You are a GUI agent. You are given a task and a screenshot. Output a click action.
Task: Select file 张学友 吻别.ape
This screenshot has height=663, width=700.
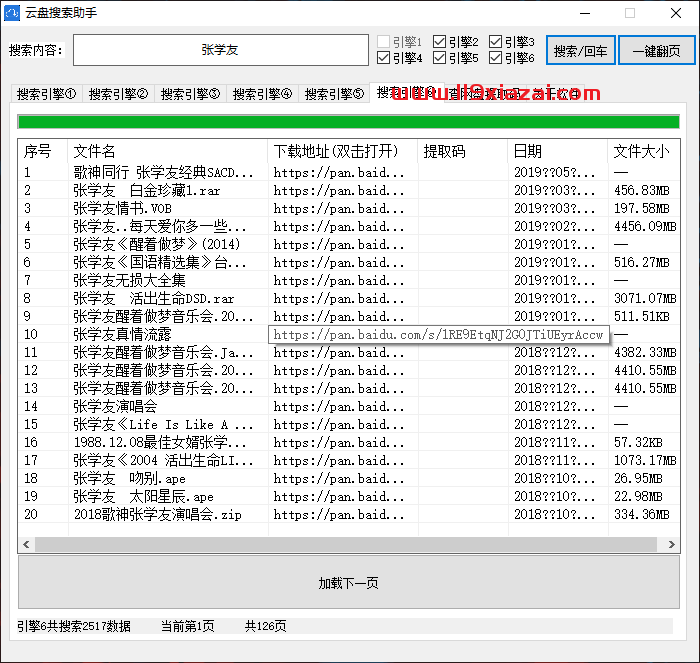[349, 478]
